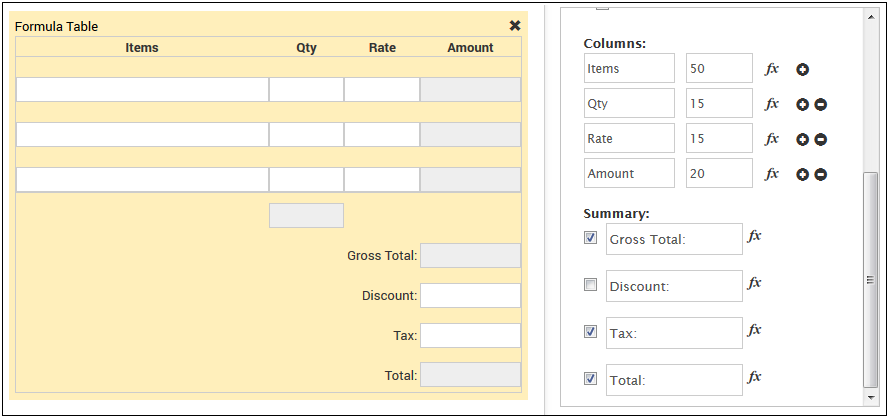Click the Total summary label text field

click(x=674, y=380)
